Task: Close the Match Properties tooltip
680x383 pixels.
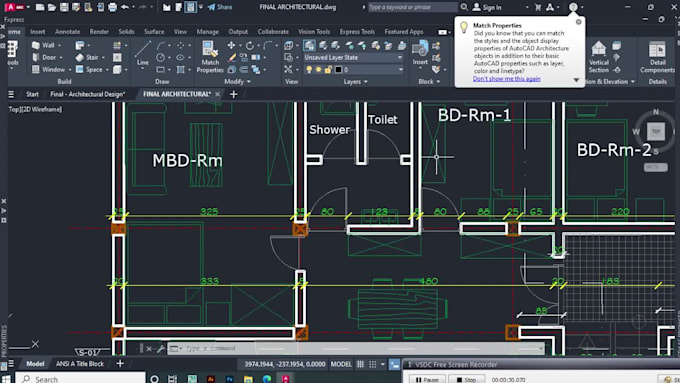Action: click(578, 22)
